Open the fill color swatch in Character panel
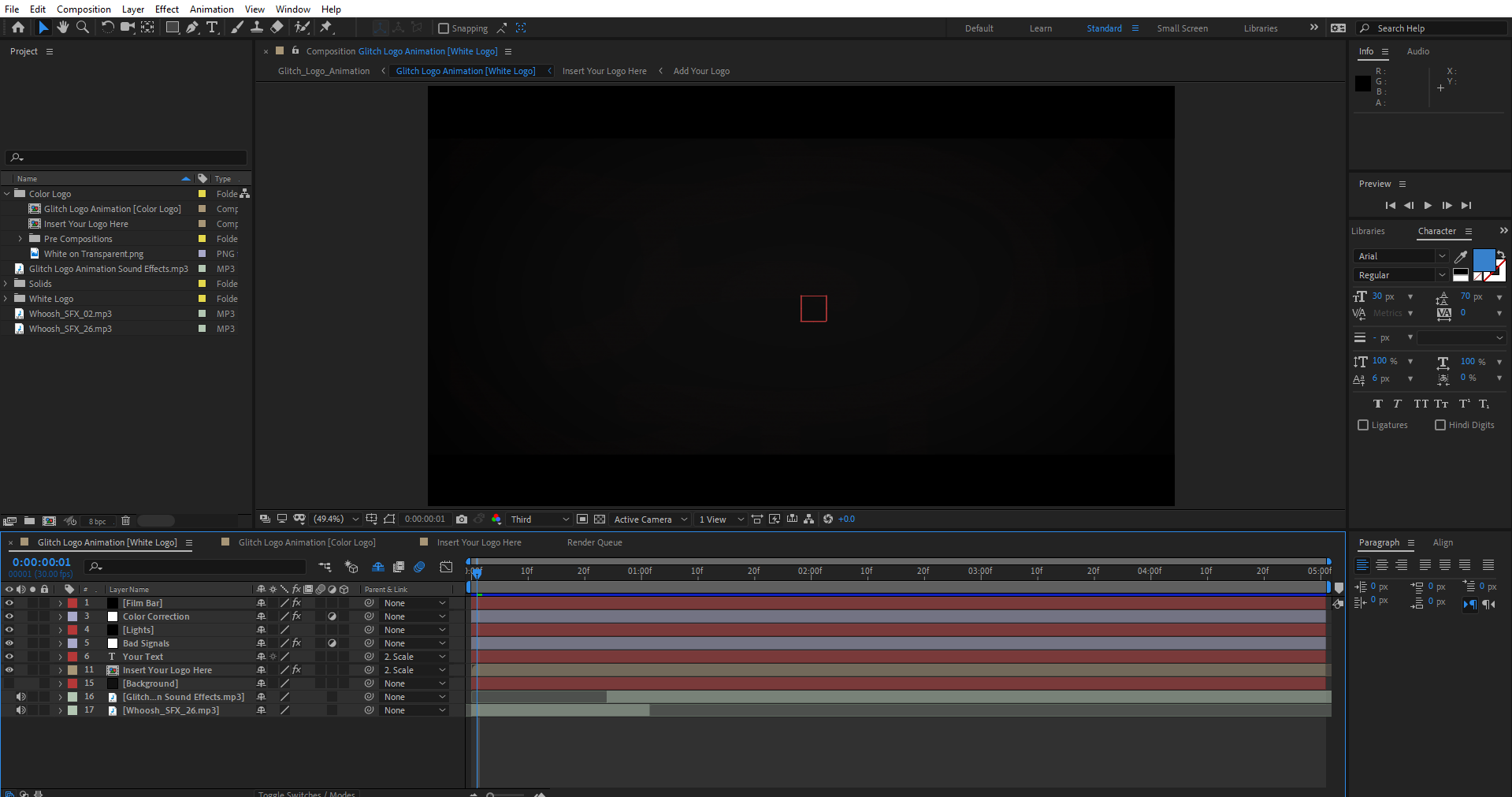The height and width of the screenshot is (797, 1512). (1484, 260)
